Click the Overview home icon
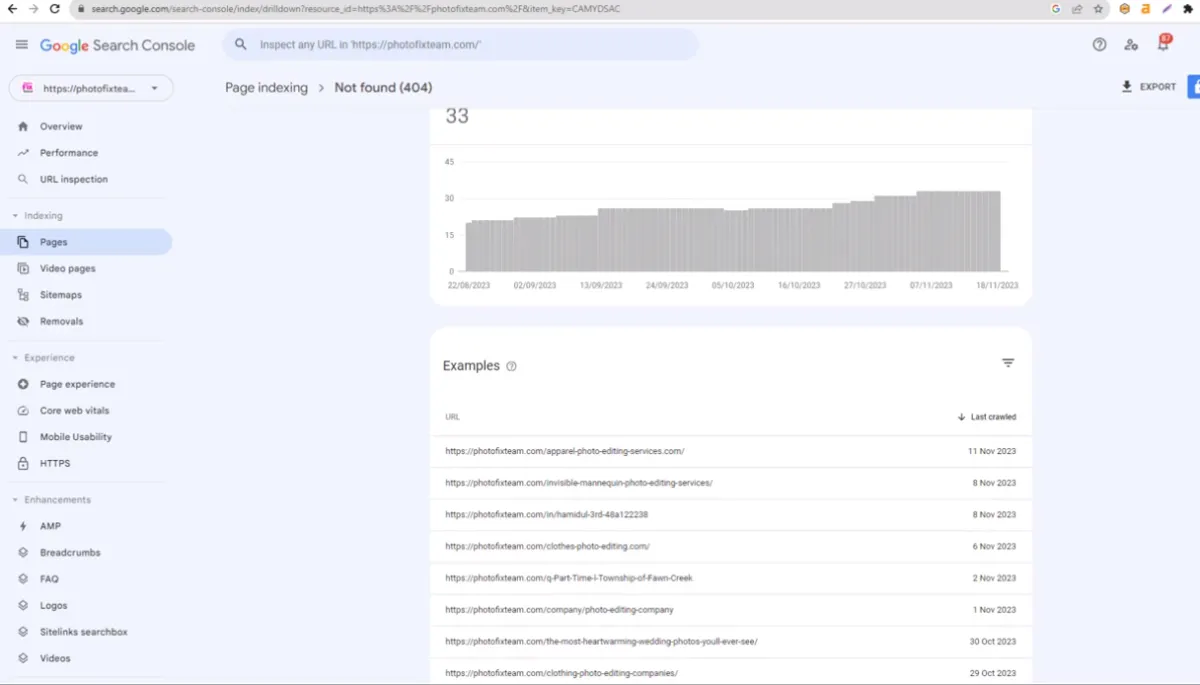 (x=23, y=127)
